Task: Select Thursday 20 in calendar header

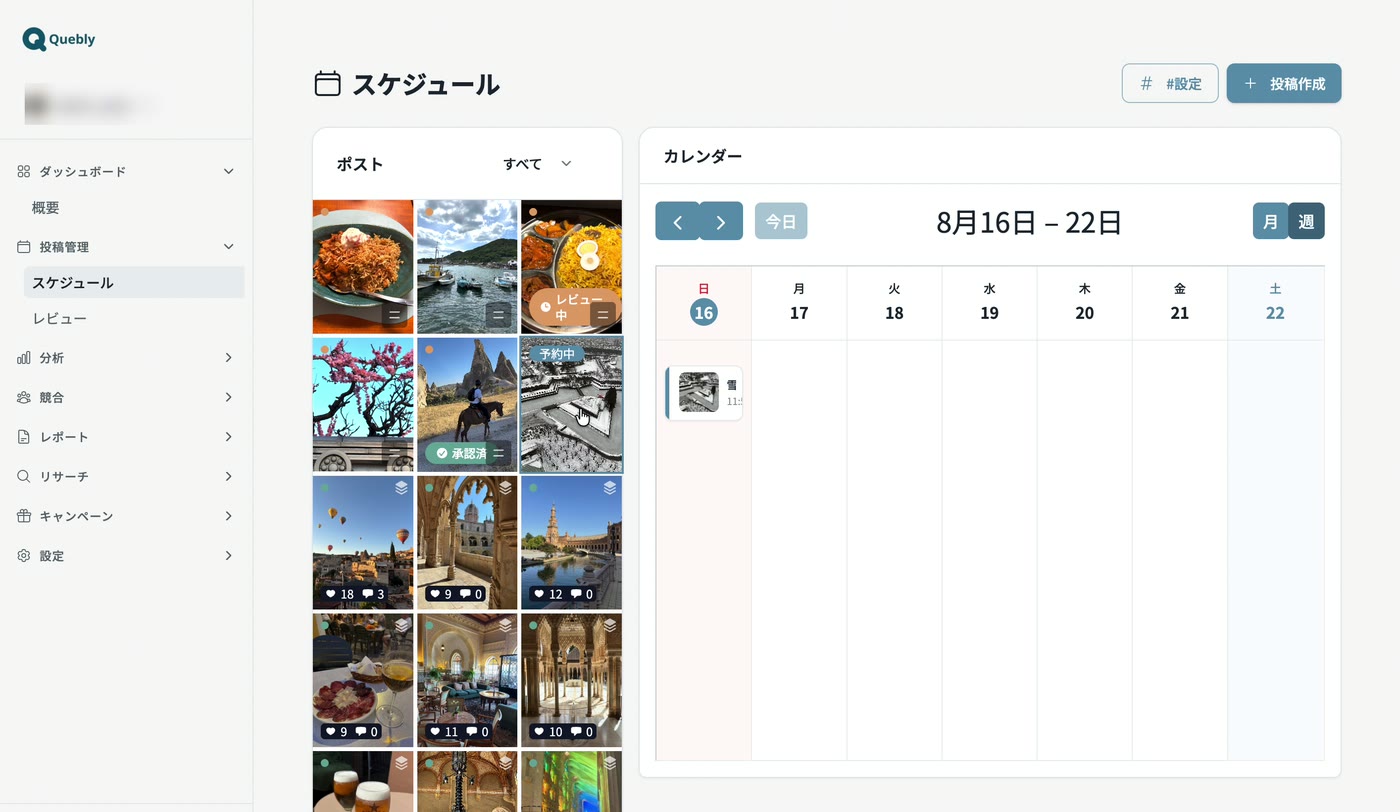Action: 1084,303
